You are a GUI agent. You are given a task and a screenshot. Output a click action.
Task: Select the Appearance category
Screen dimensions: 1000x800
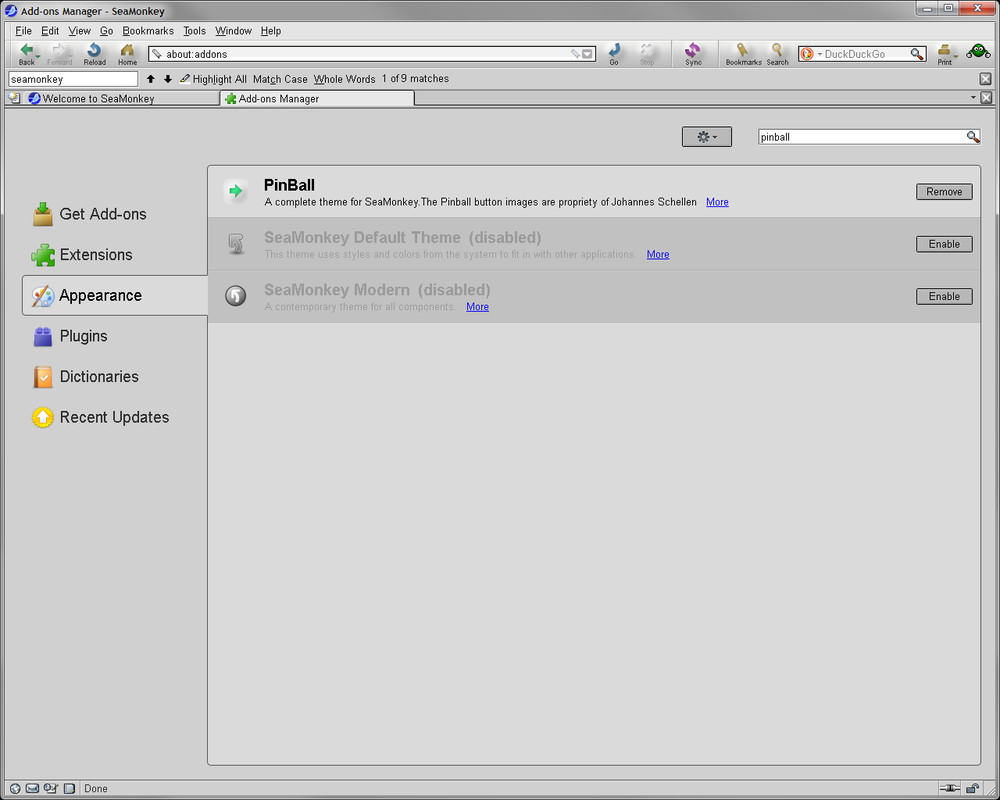pyautogui.click(x=115, y=295)
